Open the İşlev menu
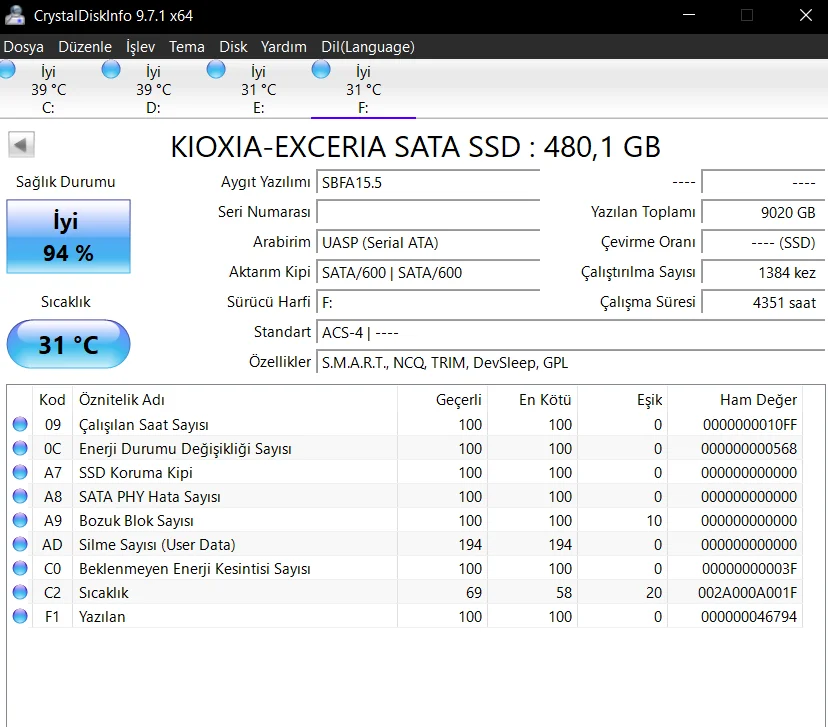The image size is (828, 727). 140,47
